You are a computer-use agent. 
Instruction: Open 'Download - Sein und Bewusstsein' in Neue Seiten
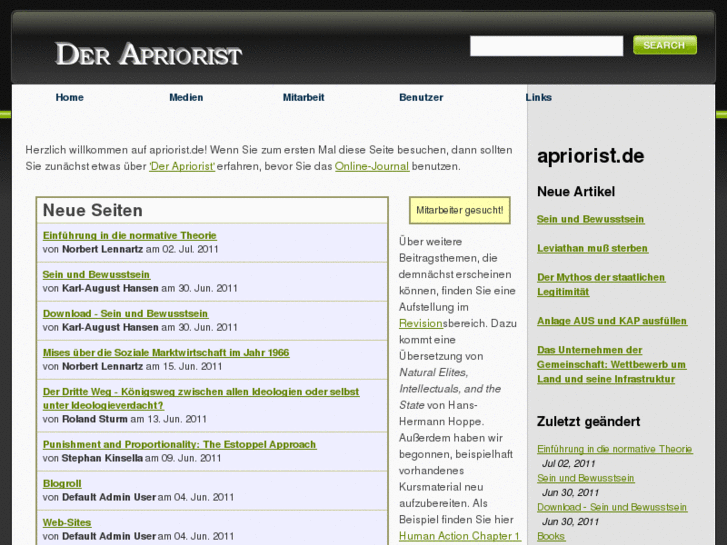point(125,314)
